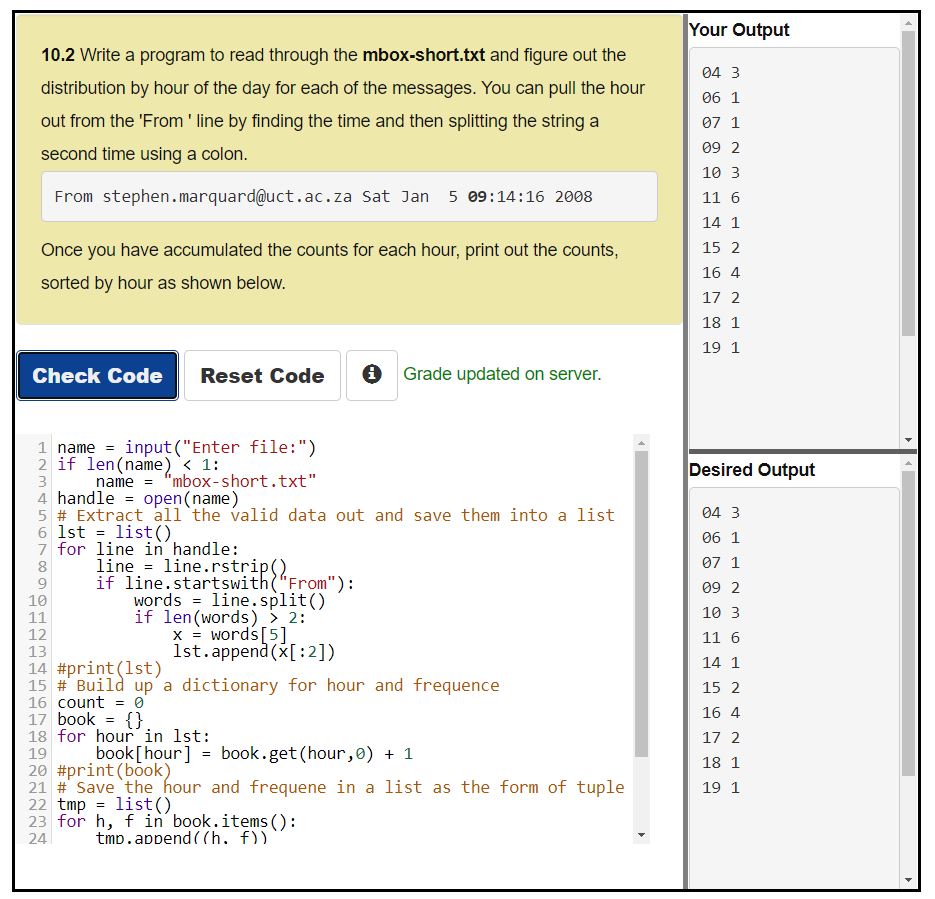This screenshot has height=899, width=935.
Task: Open the info icon button
Action: pyautogui.click(x=371, y=375)
